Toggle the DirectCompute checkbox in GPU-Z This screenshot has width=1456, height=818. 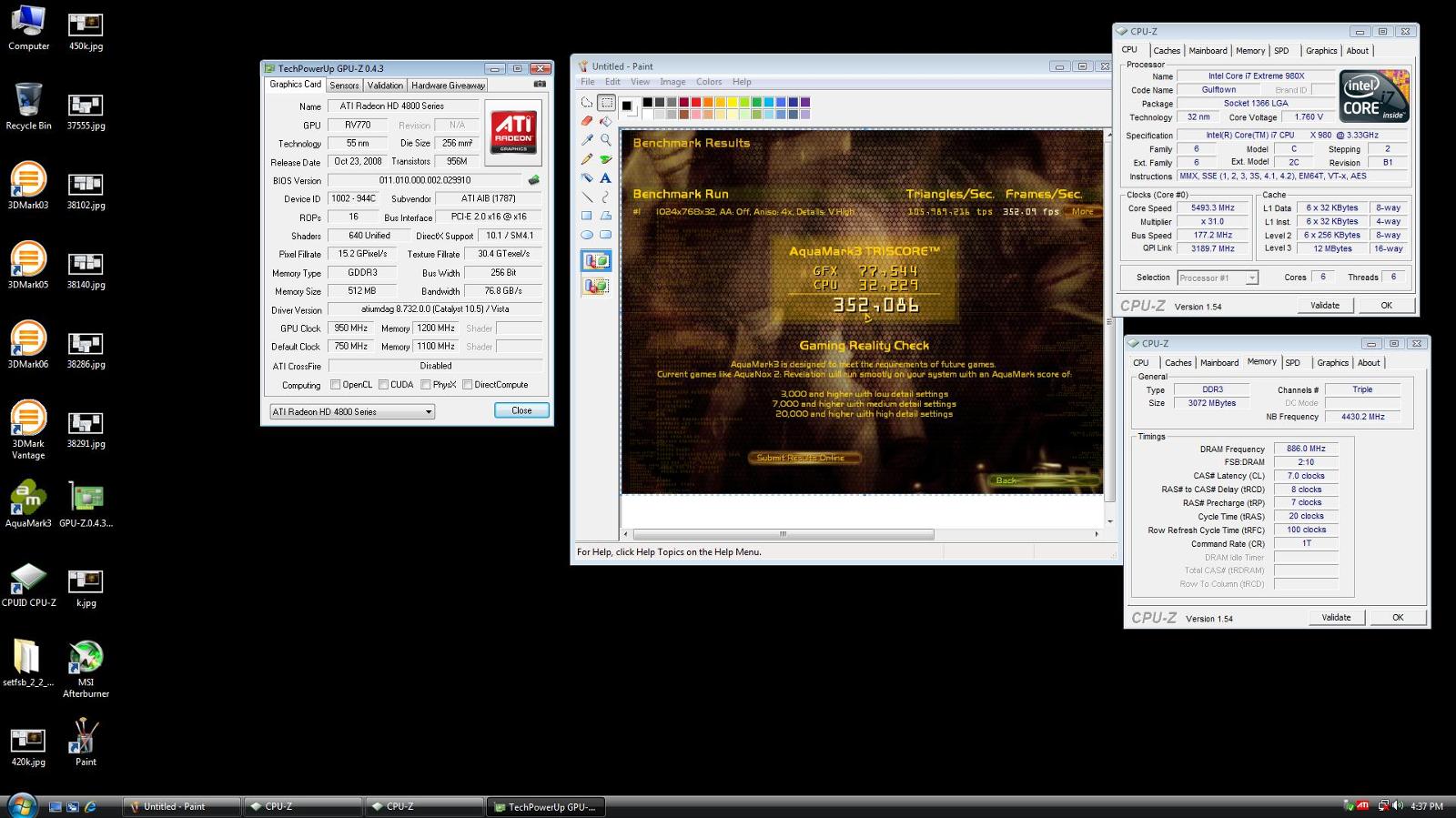point(467,385)
